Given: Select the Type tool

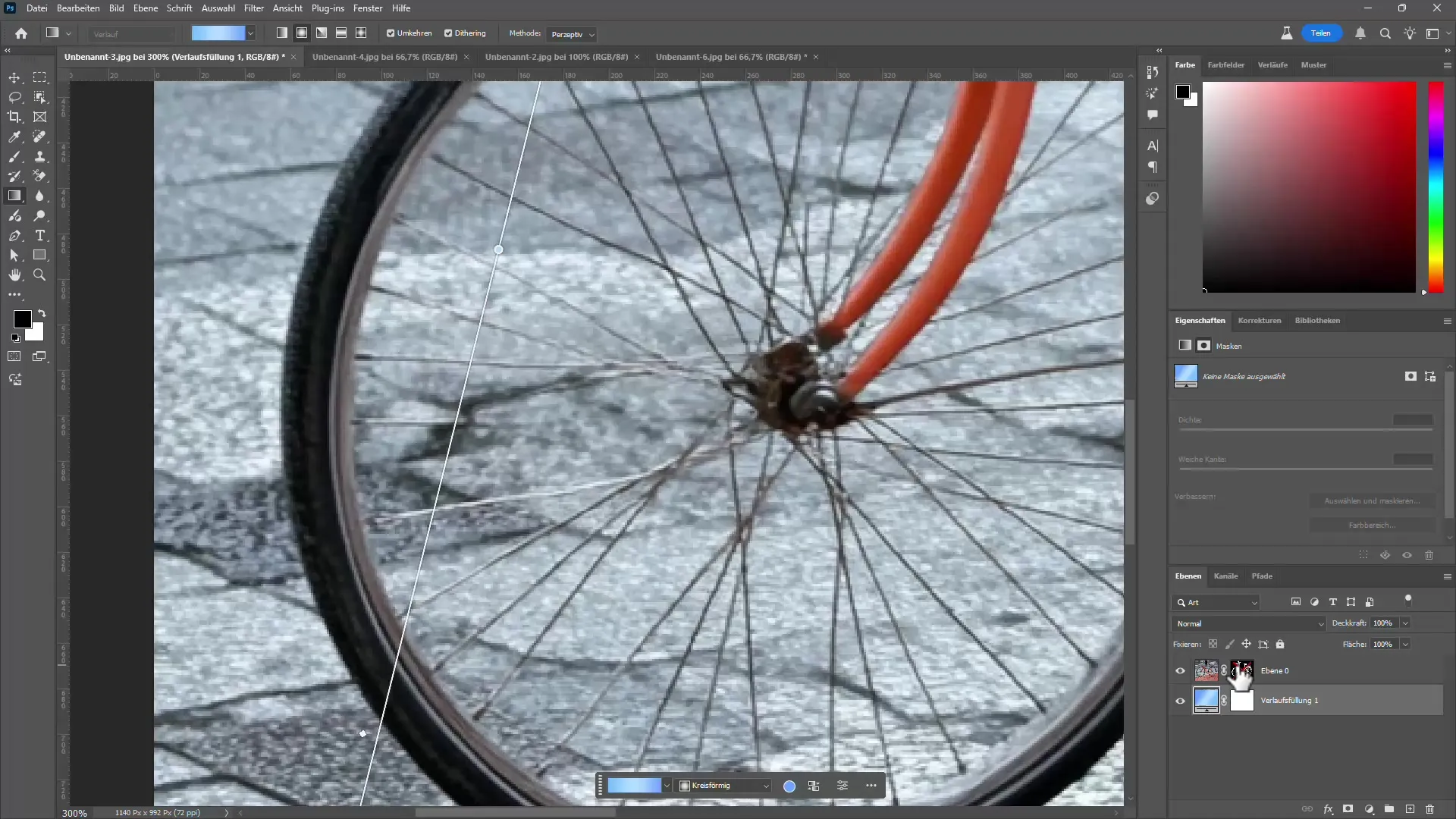Looking at the screenshot, I should click(x=39, y=236).
